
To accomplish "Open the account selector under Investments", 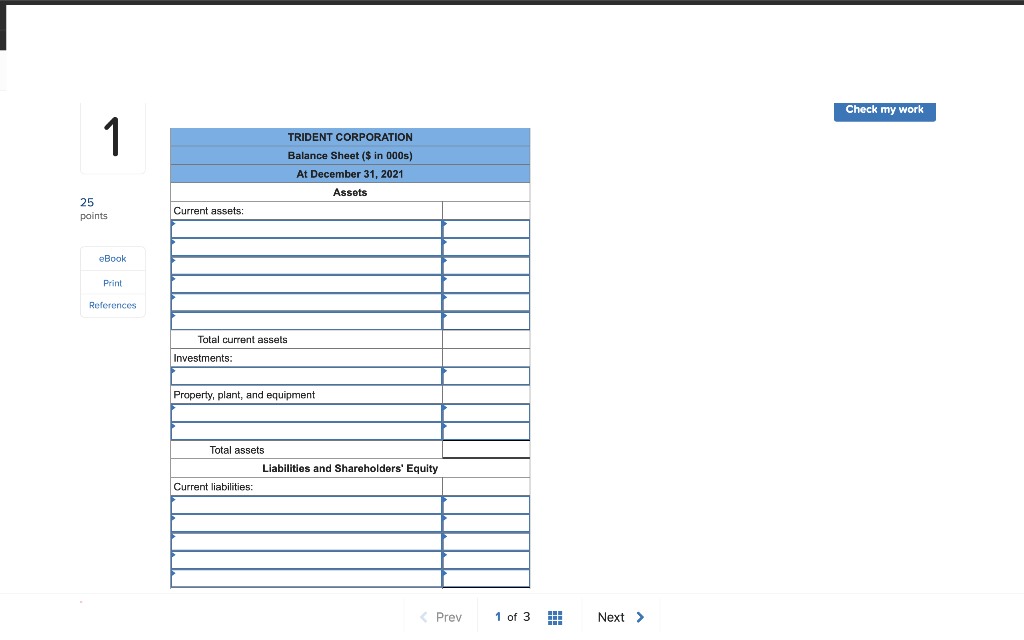I will coord(305,375).
